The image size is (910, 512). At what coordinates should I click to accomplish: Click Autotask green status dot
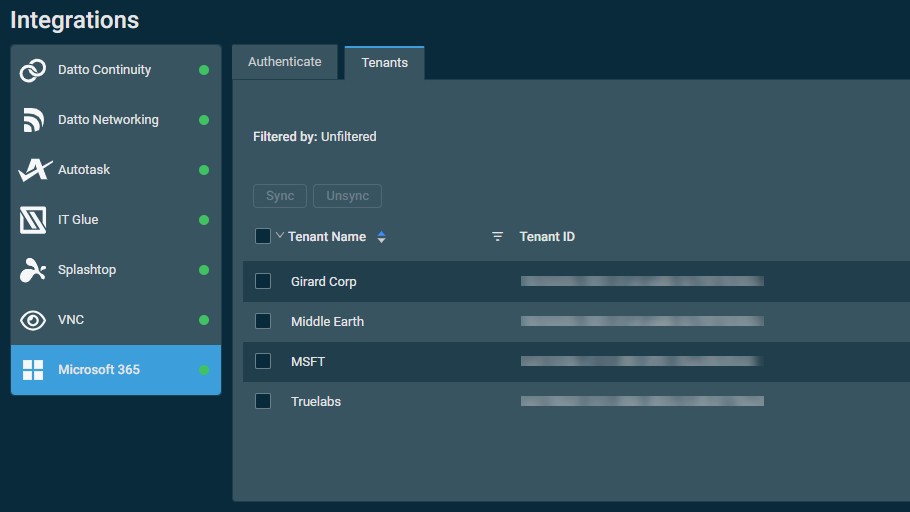[x=204, y=170]
